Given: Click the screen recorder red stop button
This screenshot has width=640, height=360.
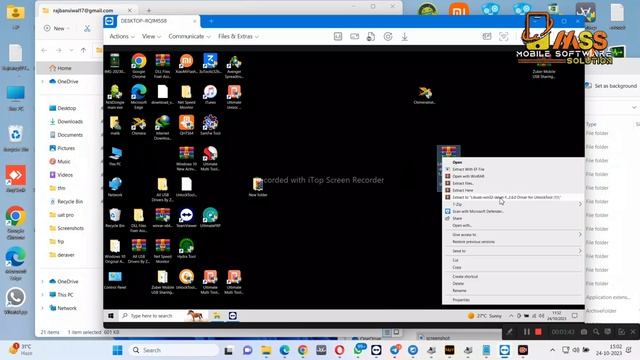Looking at the screenshot, I should pos(538,332).
